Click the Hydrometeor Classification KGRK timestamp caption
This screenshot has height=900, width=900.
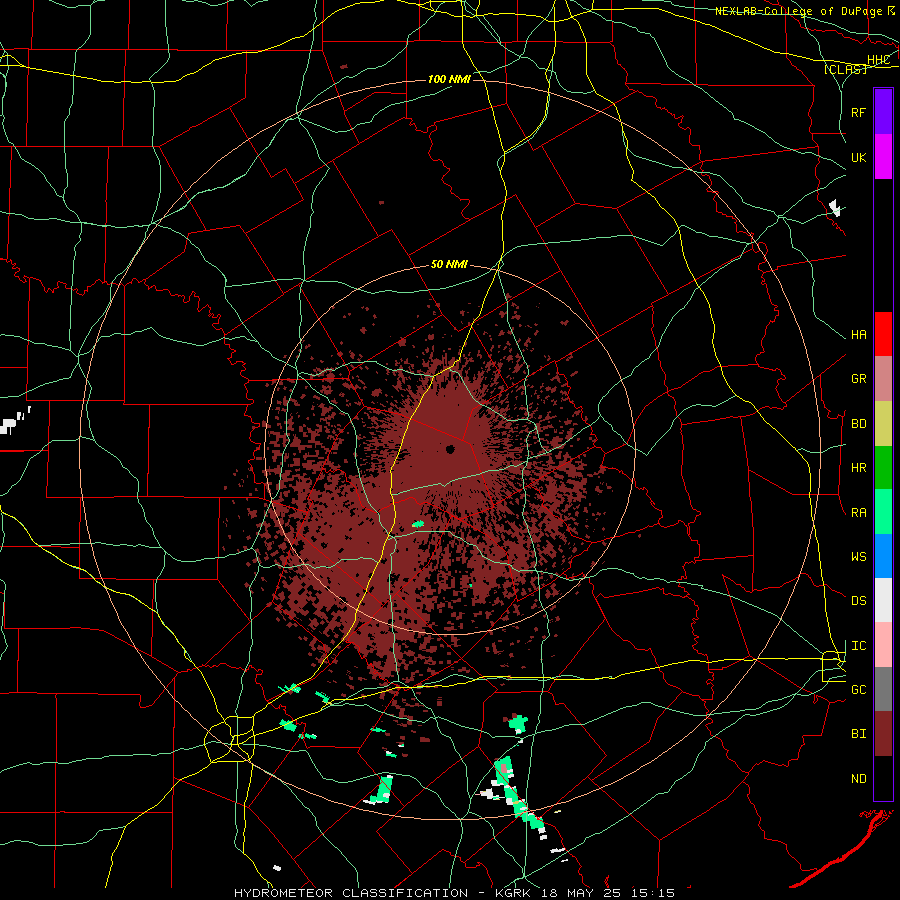click(x=454, y=893)
